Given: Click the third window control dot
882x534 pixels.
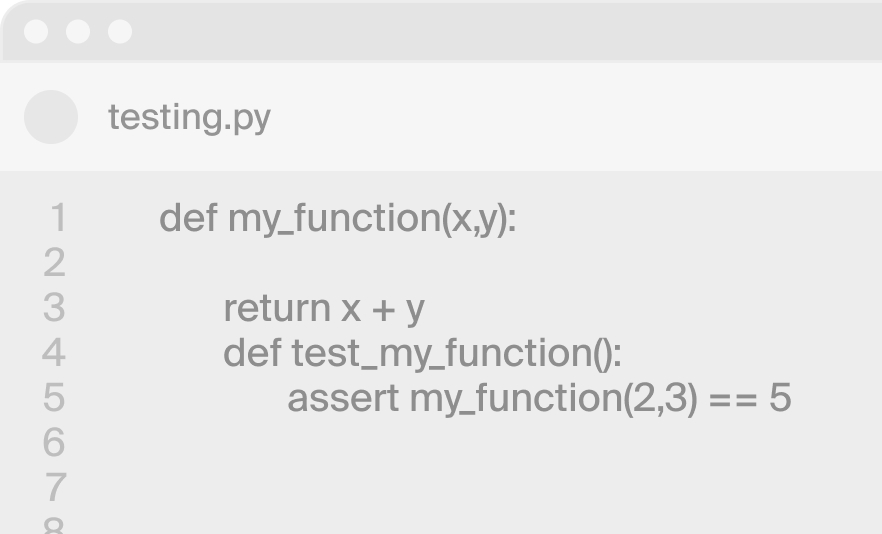Looking at the screenshot, I should [120, 32].
